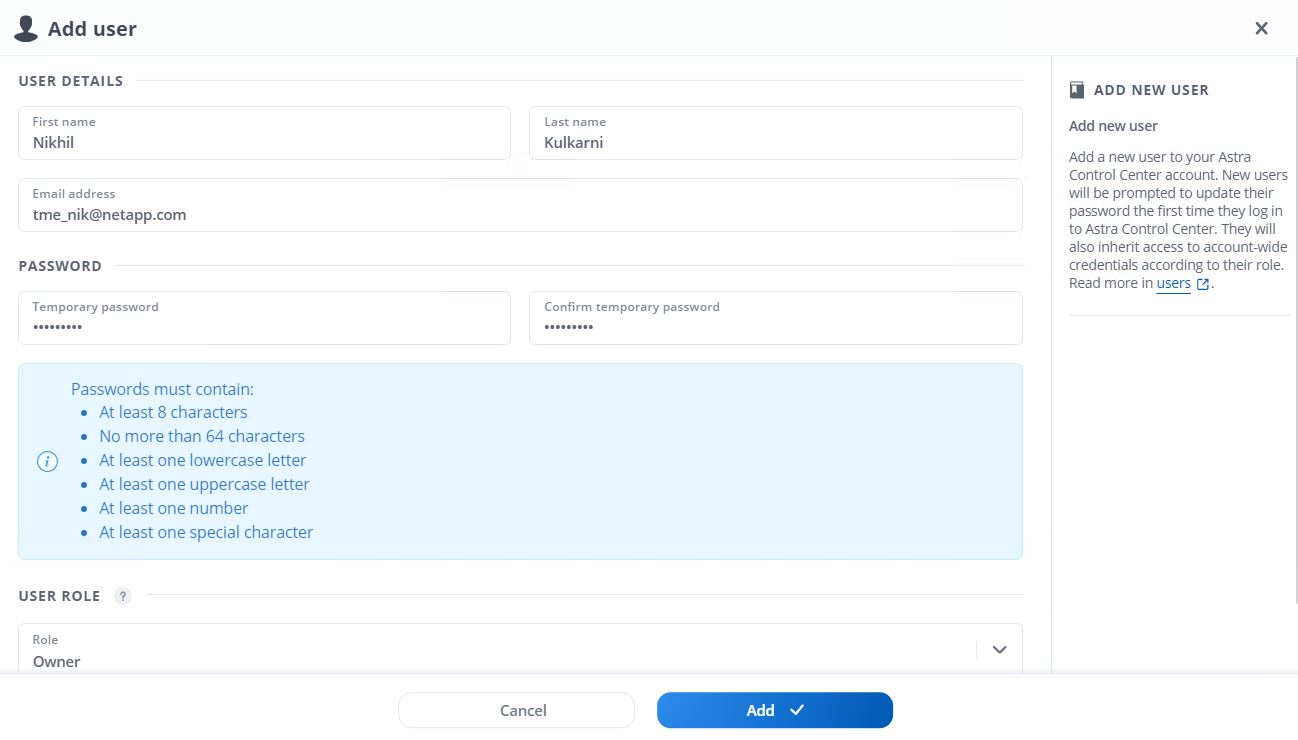
Task: Click the 'At least 8 characters' rule
Action: pyautogui.click(x=173, y=412)
